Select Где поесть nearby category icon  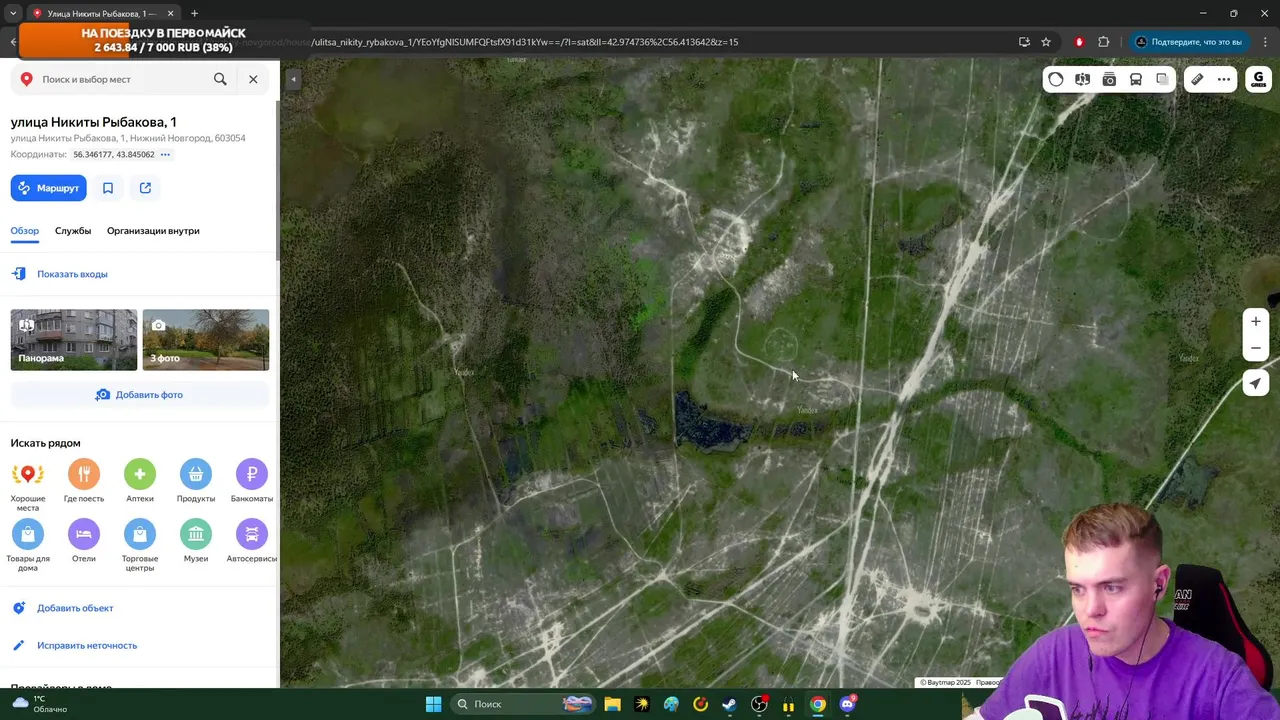pos(84,474)
